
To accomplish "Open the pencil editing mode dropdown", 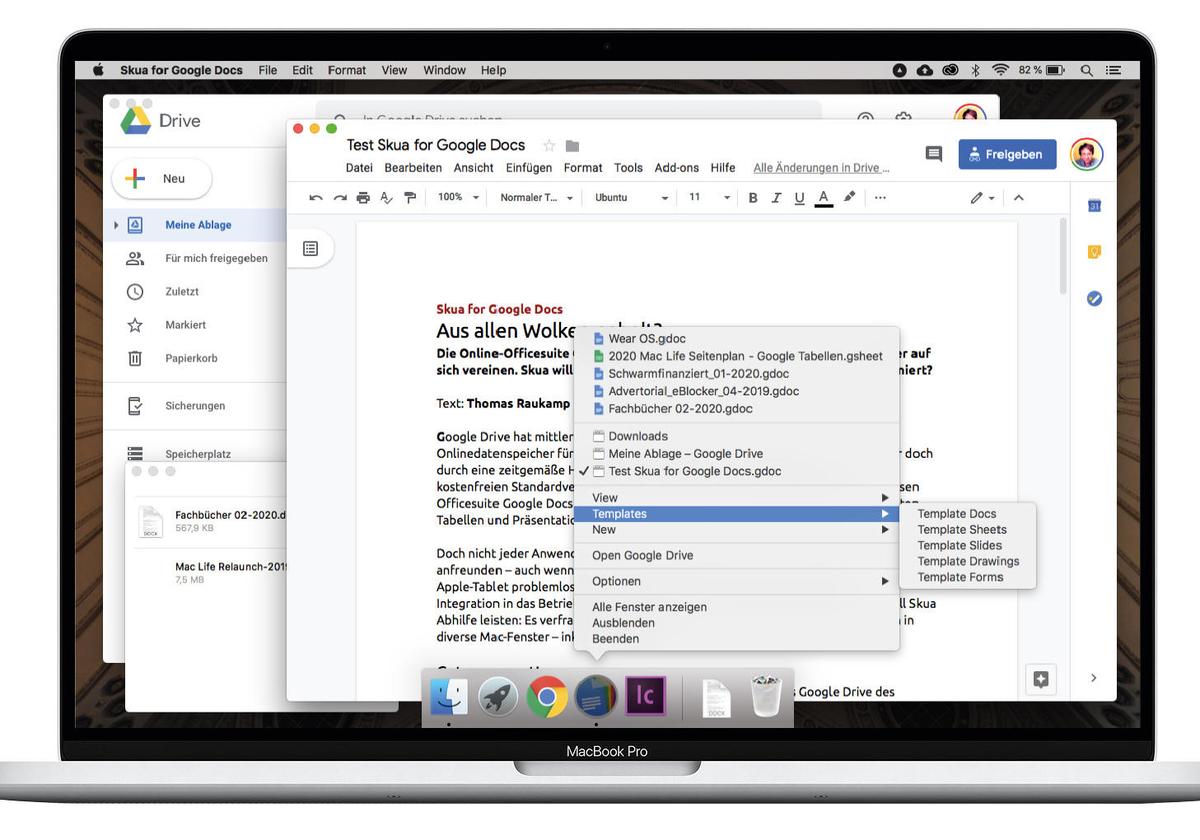I will pyautogui.click(x=982, y=198).
